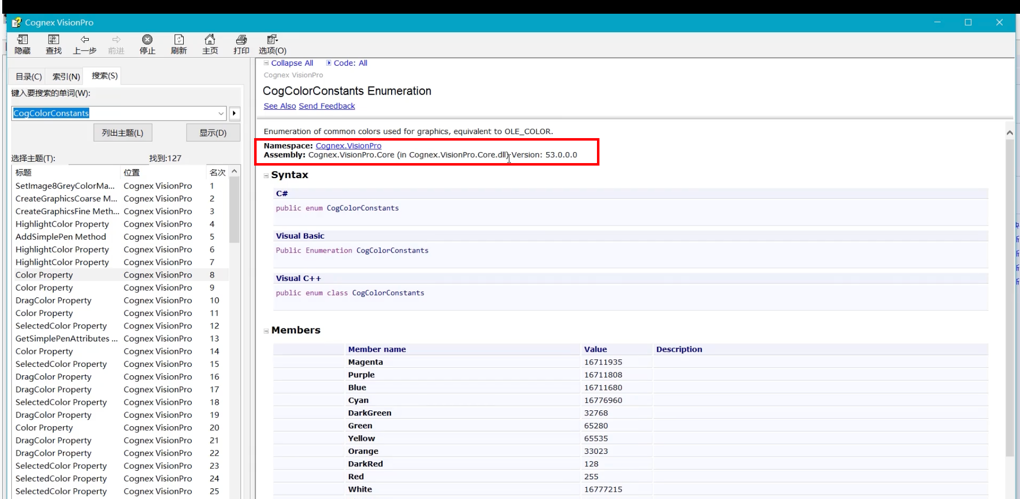Click DarkGreen member name cell
This screenshot has width=1020, height=499.
(x=463, y=412)
